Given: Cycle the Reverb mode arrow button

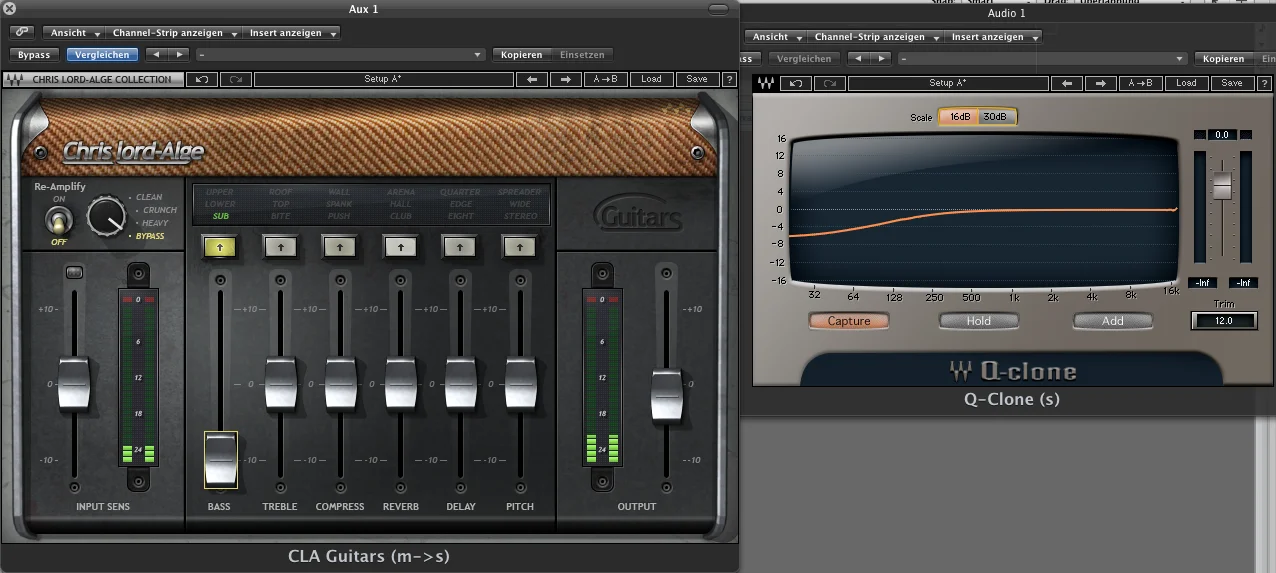Looking at the screenshot, I should pos(400,245).
